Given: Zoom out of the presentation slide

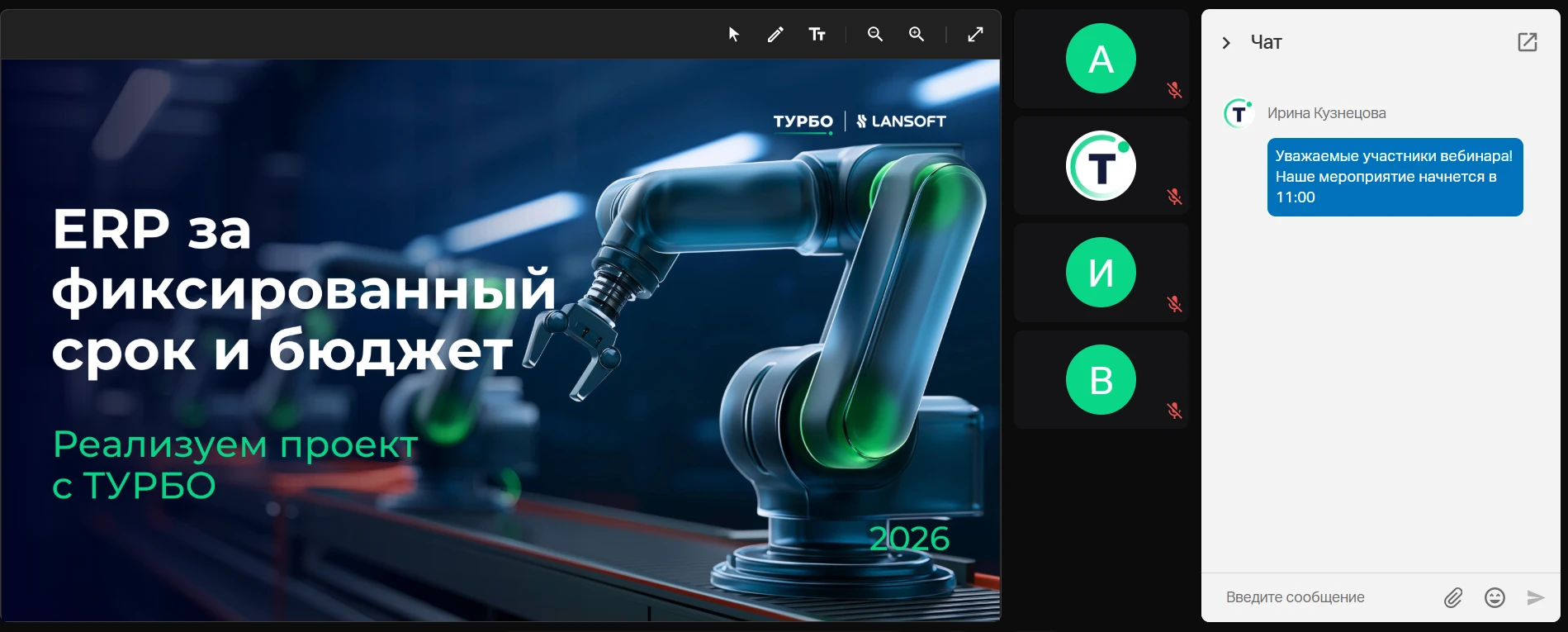Looking at the screenshot, I should (875, 34).
